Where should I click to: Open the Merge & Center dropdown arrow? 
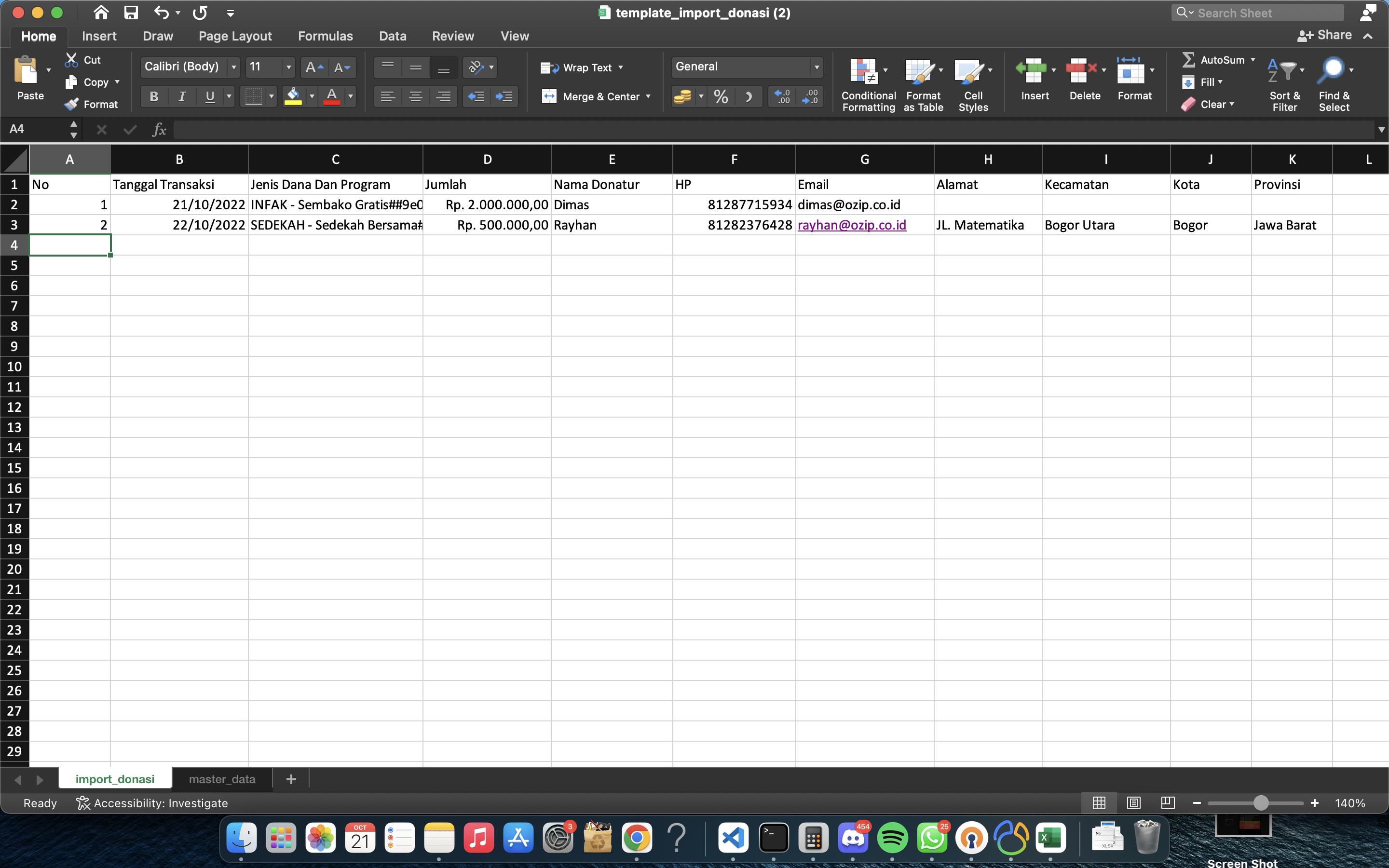[649, 96]
